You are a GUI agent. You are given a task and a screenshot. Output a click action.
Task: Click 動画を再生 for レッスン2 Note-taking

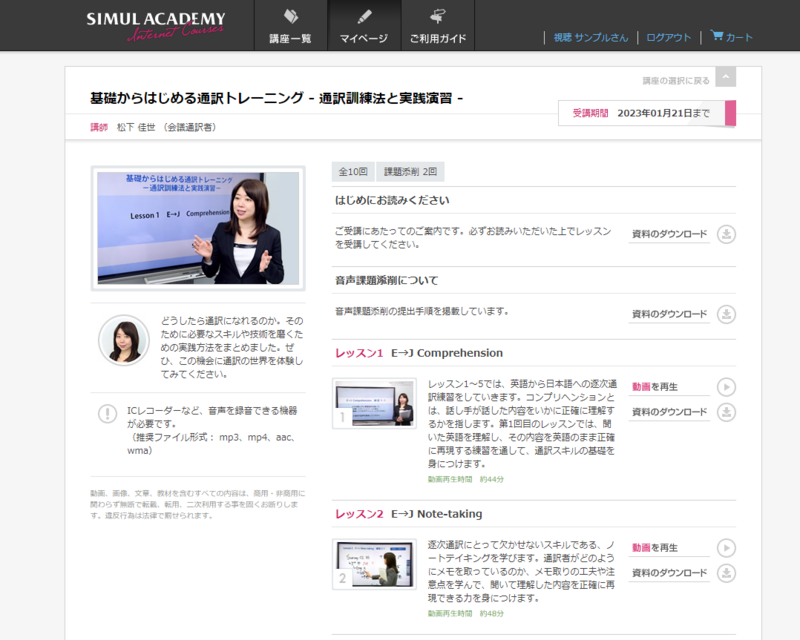[655, 548]
